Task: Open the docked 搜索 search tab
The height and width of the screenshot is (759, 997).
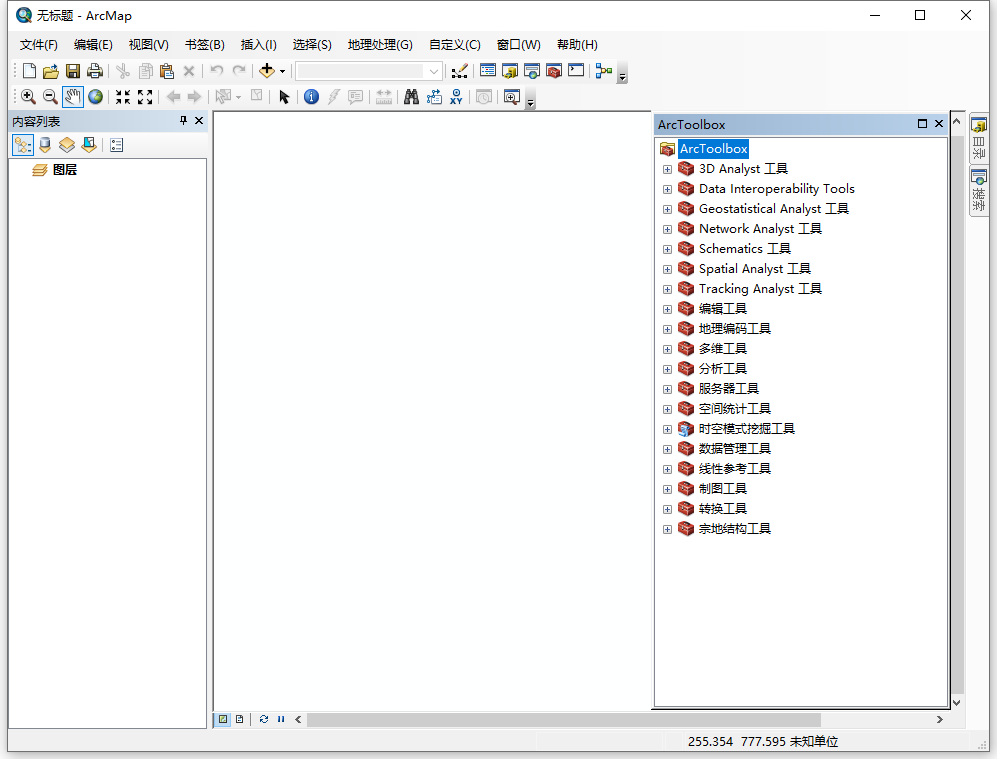Action: (x=979, y=192)
